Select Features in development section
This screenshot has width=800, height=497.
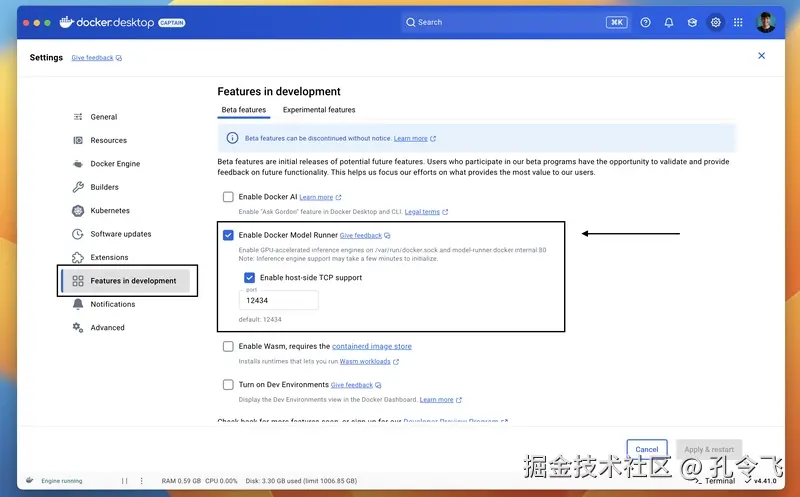point(126,281)
